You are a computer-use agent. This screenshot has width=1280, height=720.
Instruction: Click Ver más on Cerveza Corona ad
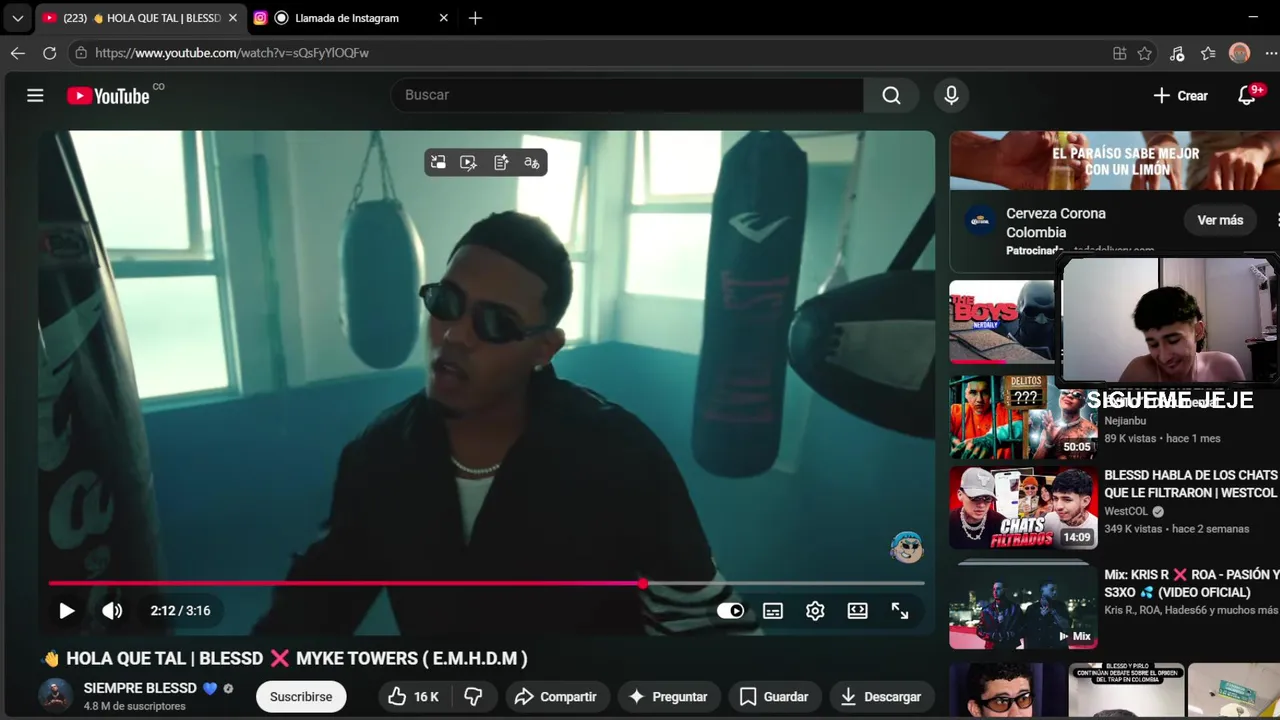pos(1220,220)
